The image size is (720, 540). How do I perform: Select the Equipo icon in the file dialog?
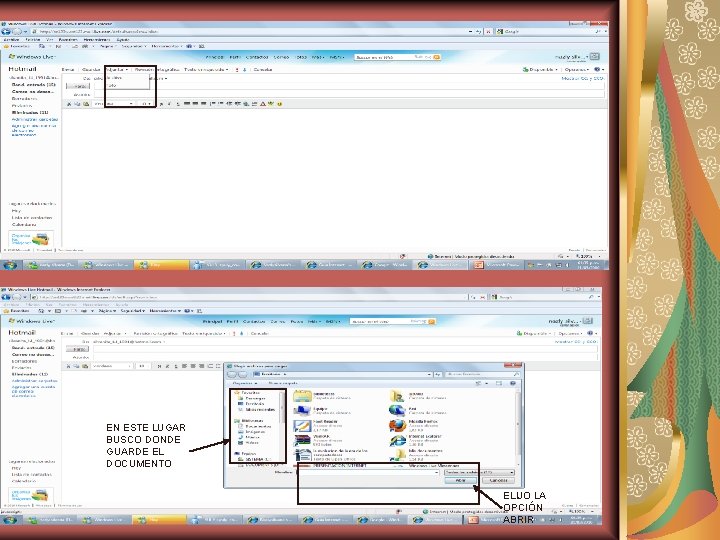click(x=302, y=411)
